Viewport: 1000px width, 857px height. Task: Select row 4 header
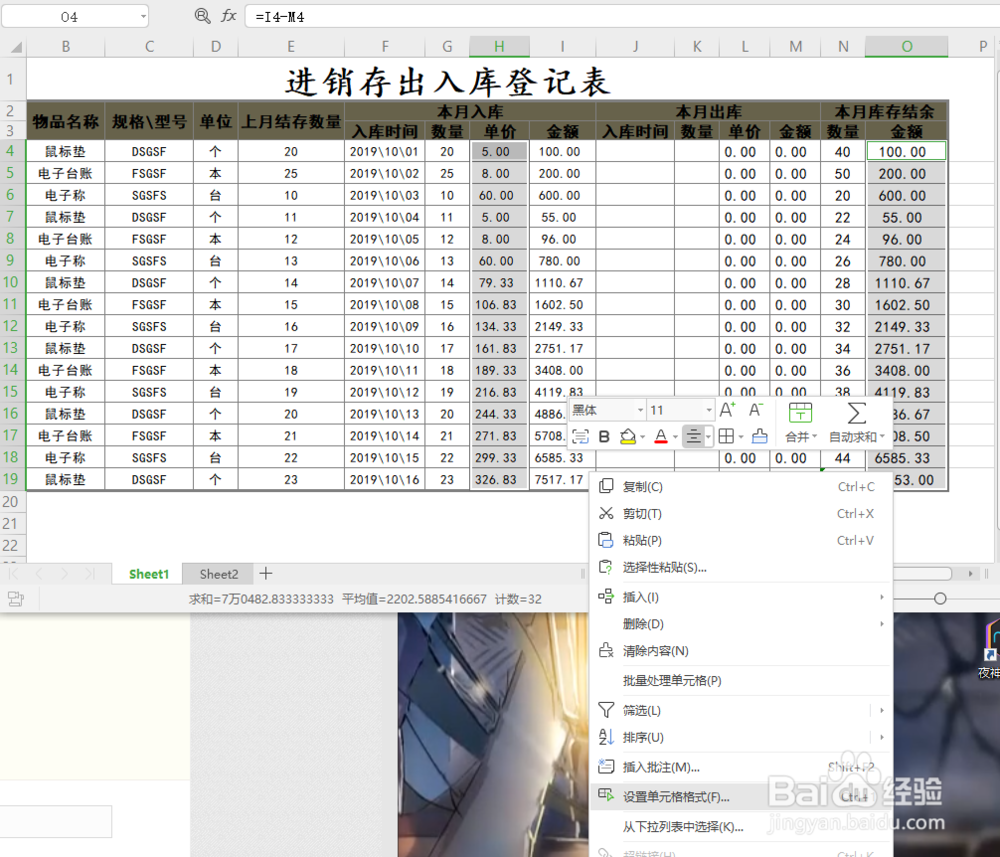(11, 151)
